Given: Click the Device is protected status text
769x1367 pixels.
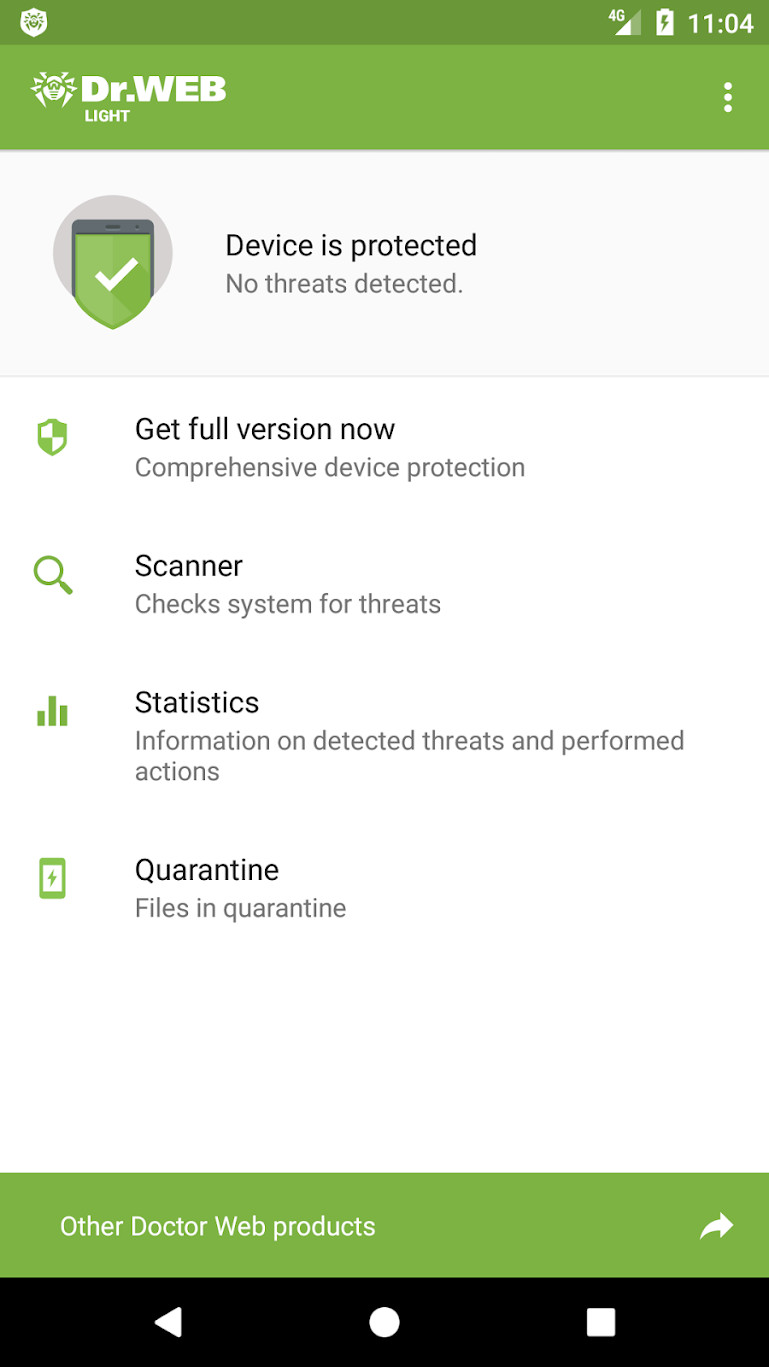Looking at the screenshot, I should tap(351, 246).
